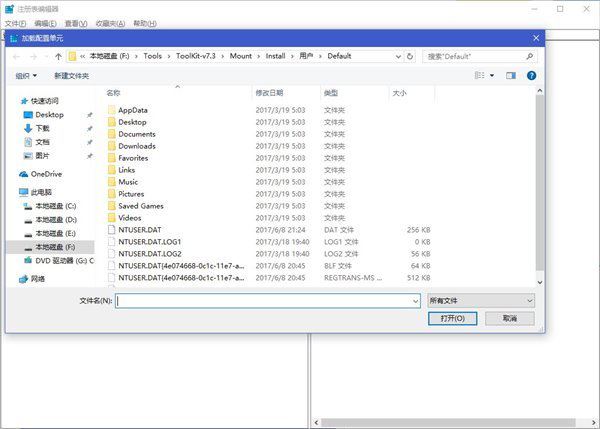Click the AppData folder icon
Viewport: 600px width, 429px height.
110,110
